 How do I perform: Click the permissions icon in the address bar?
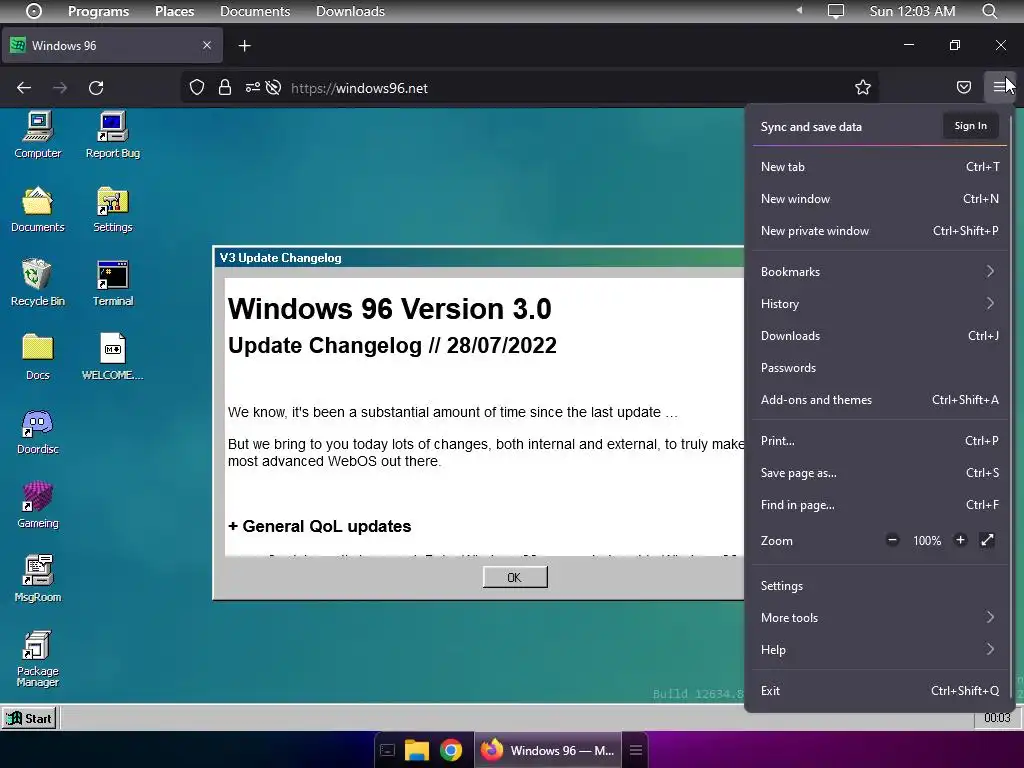point(252,88)
